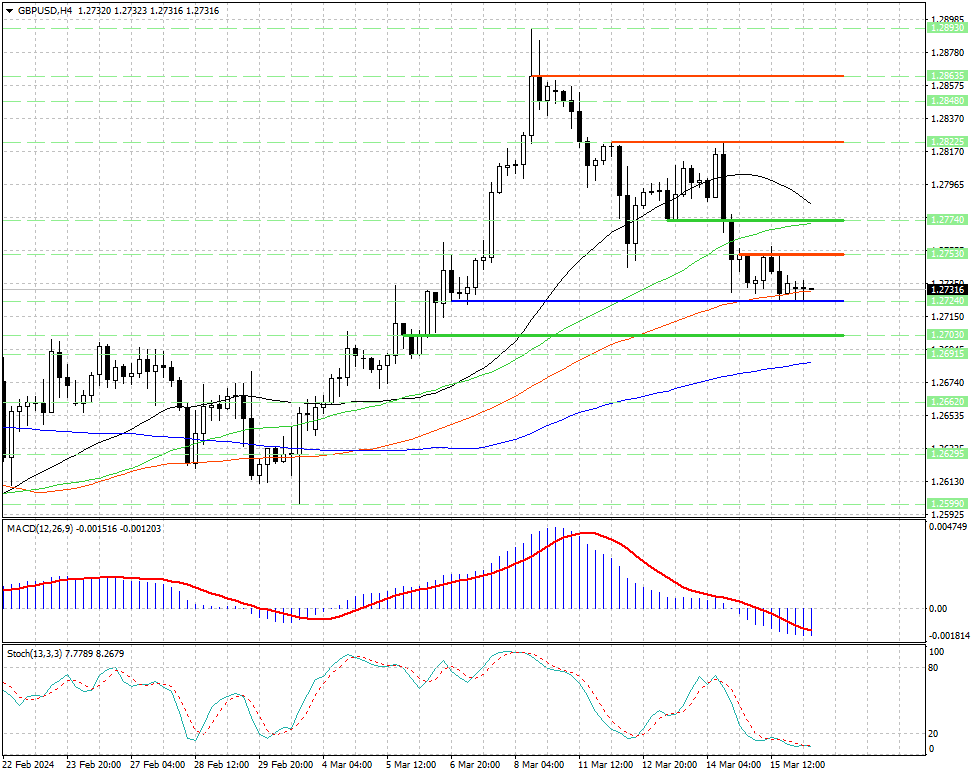Click the 14 Mar 04:00 time label
The height and width of the screenshot is (776, 971).
[733, 764]
